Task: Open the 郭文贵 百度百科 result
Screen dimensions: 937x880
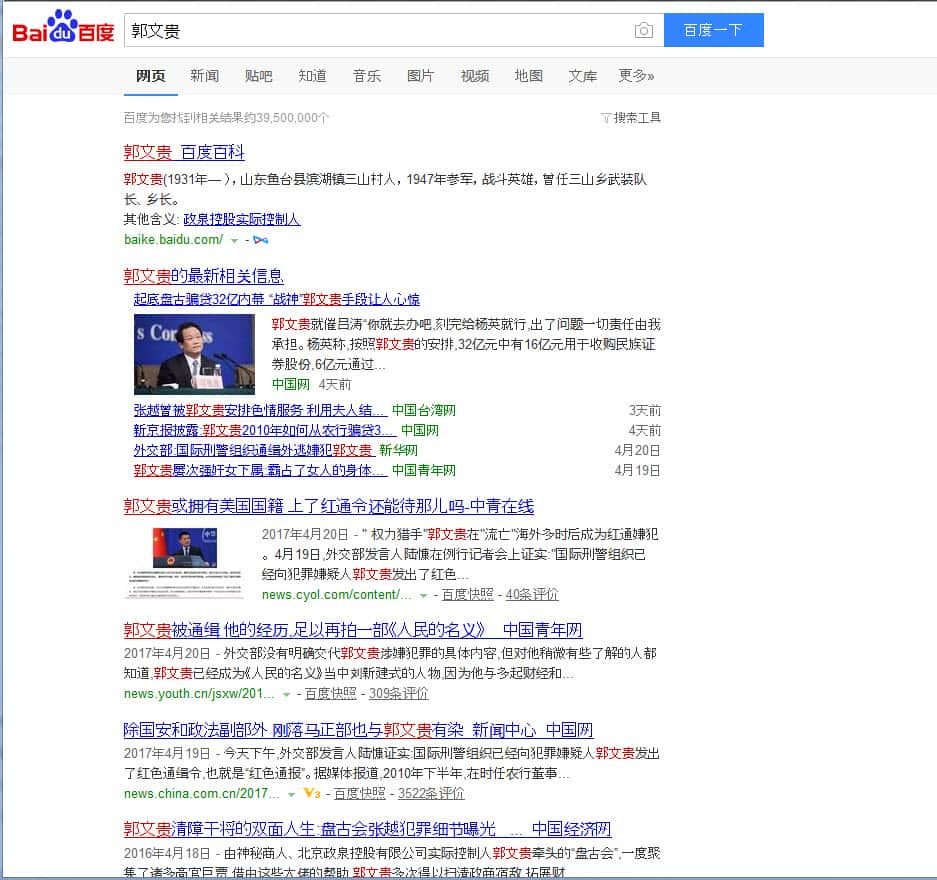Action: 184,153
